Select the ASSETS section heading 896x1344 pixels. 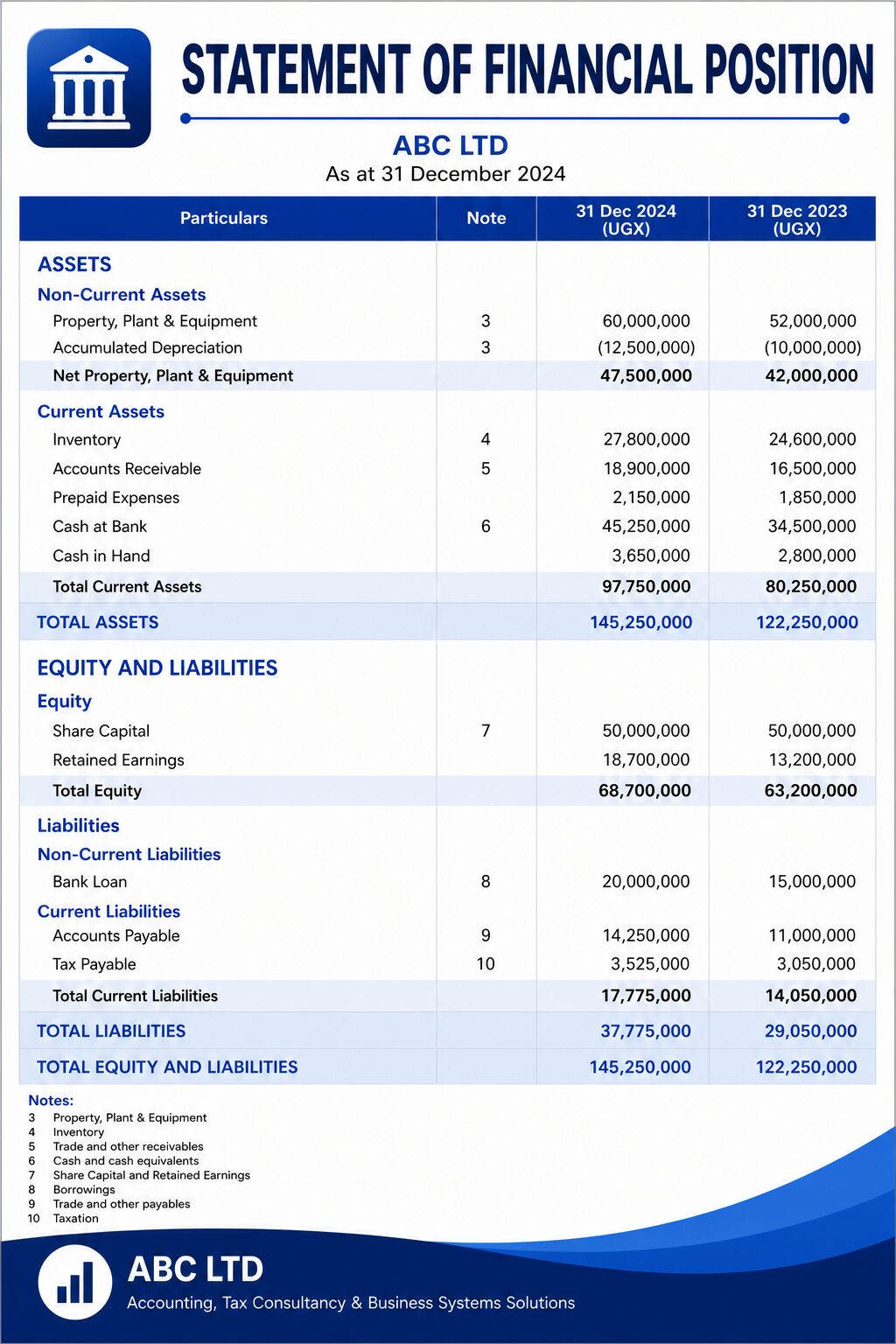pos(74,264)
